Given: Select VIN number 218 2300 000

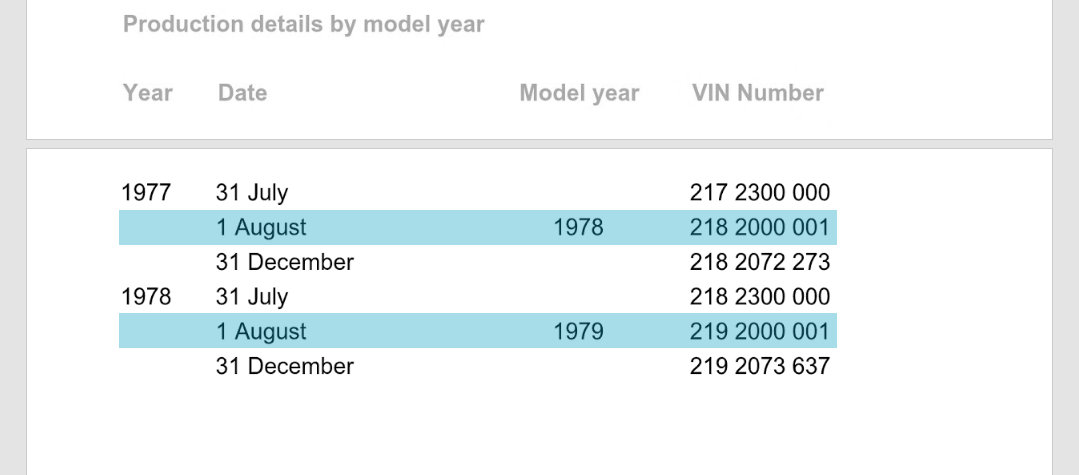Looking at the screenshot, I should (x=760, y=297).
